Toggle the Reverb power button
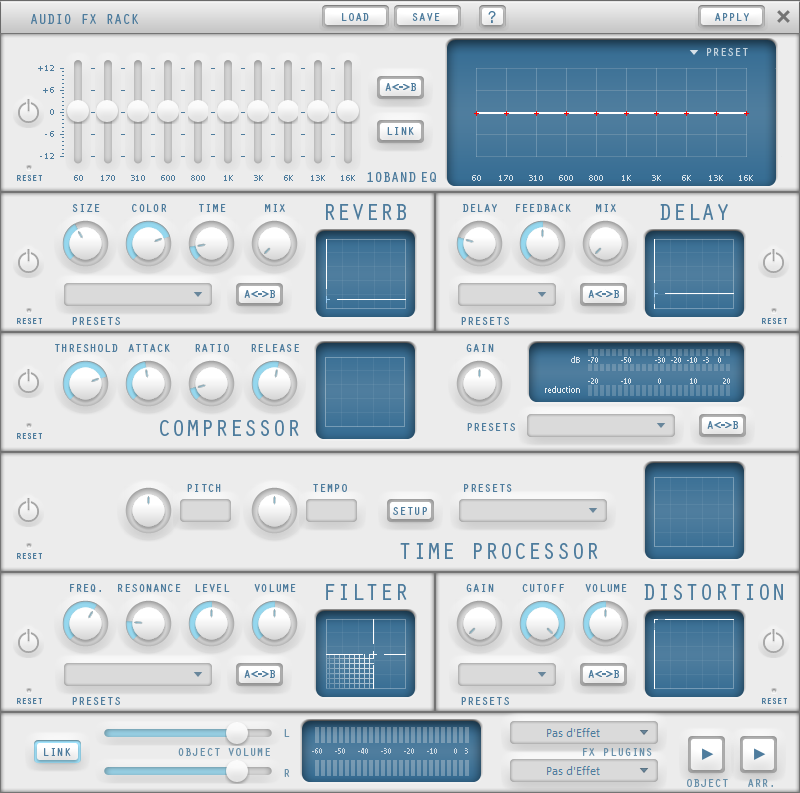This screenshot has width=800, height=793. [x=29, y=262]
